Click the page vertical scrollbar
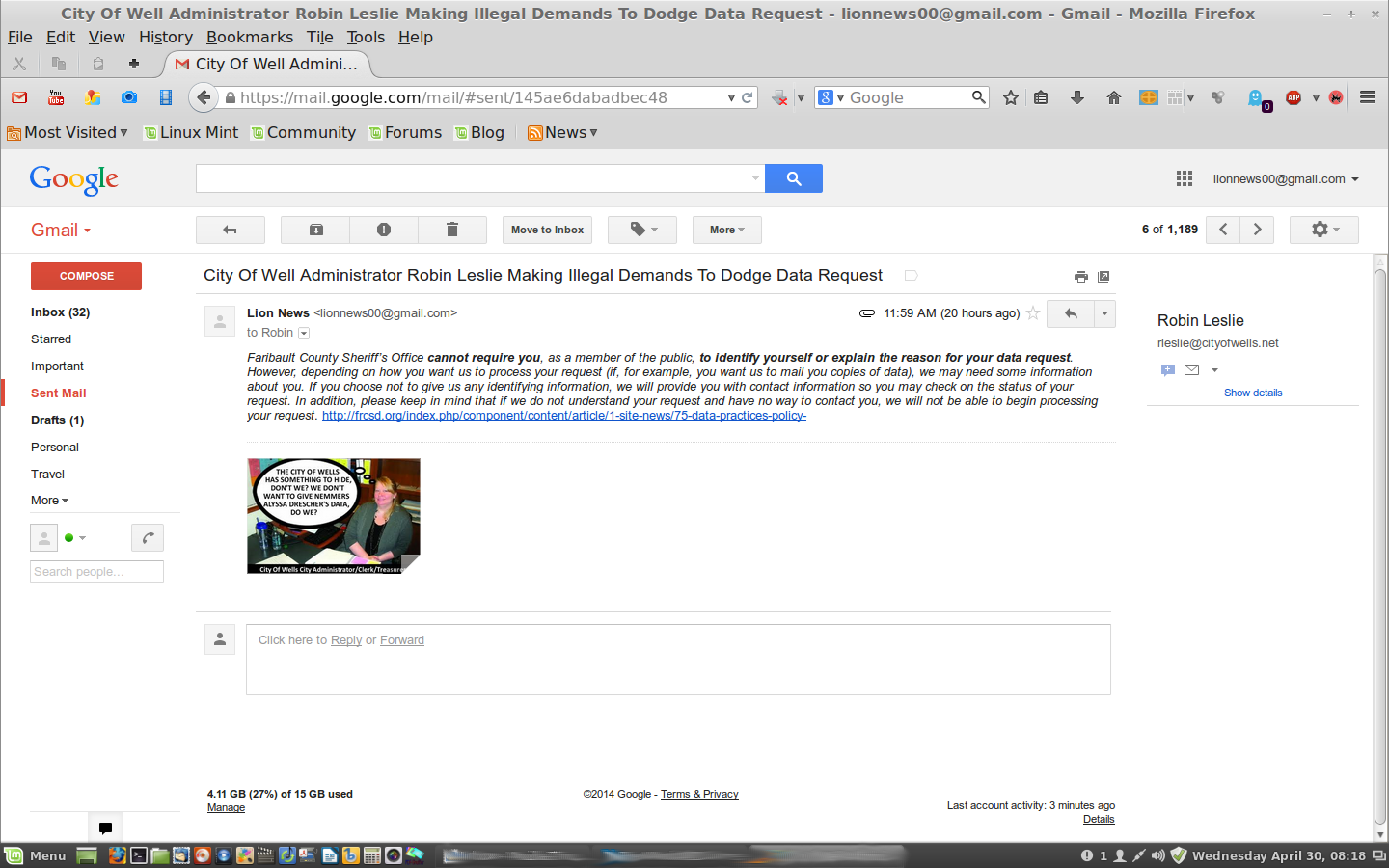1389x868 pixels. 1380,548
